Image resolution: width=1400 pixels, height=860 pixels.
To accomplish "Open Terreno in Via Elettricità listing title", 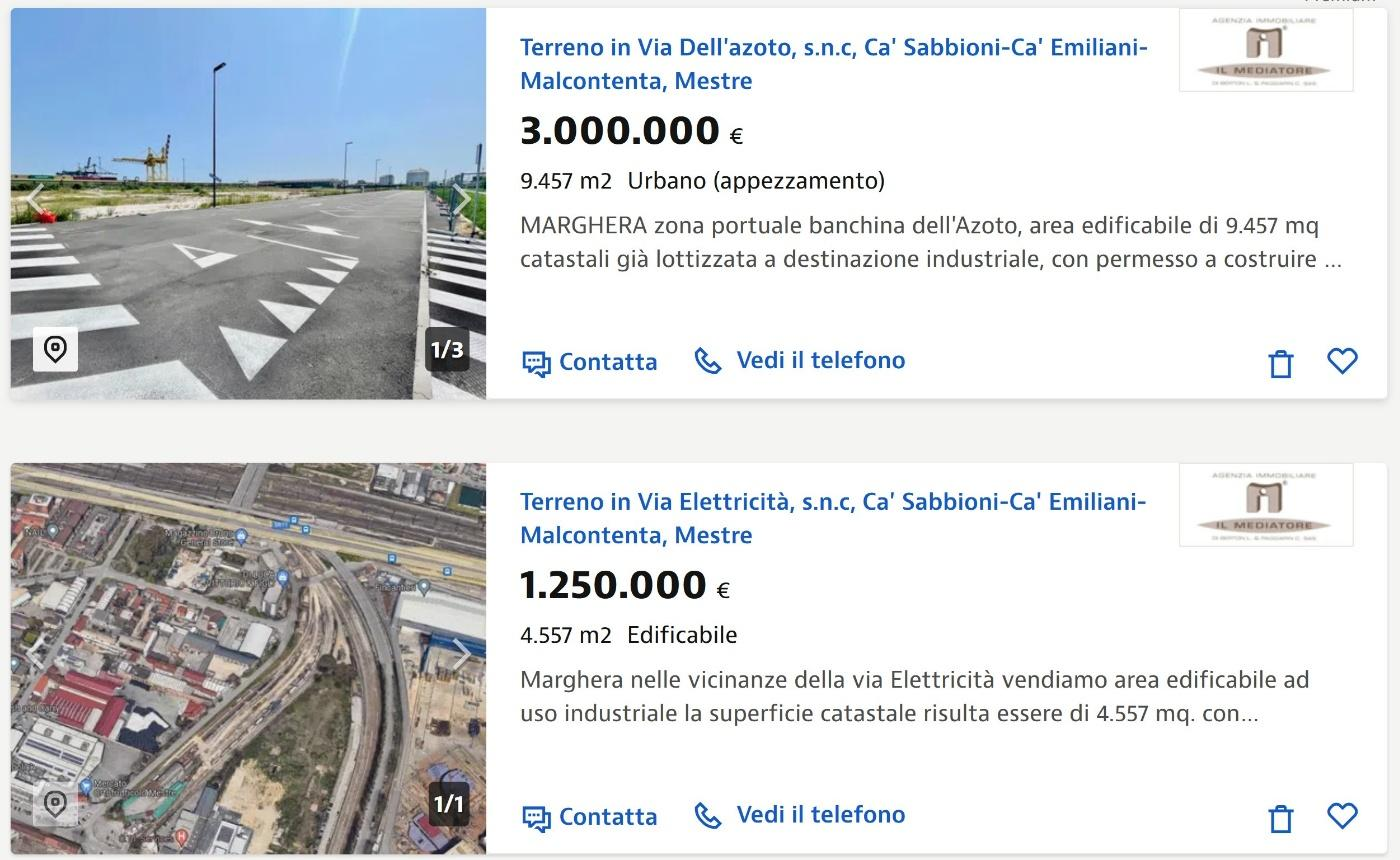I will 833,518.
